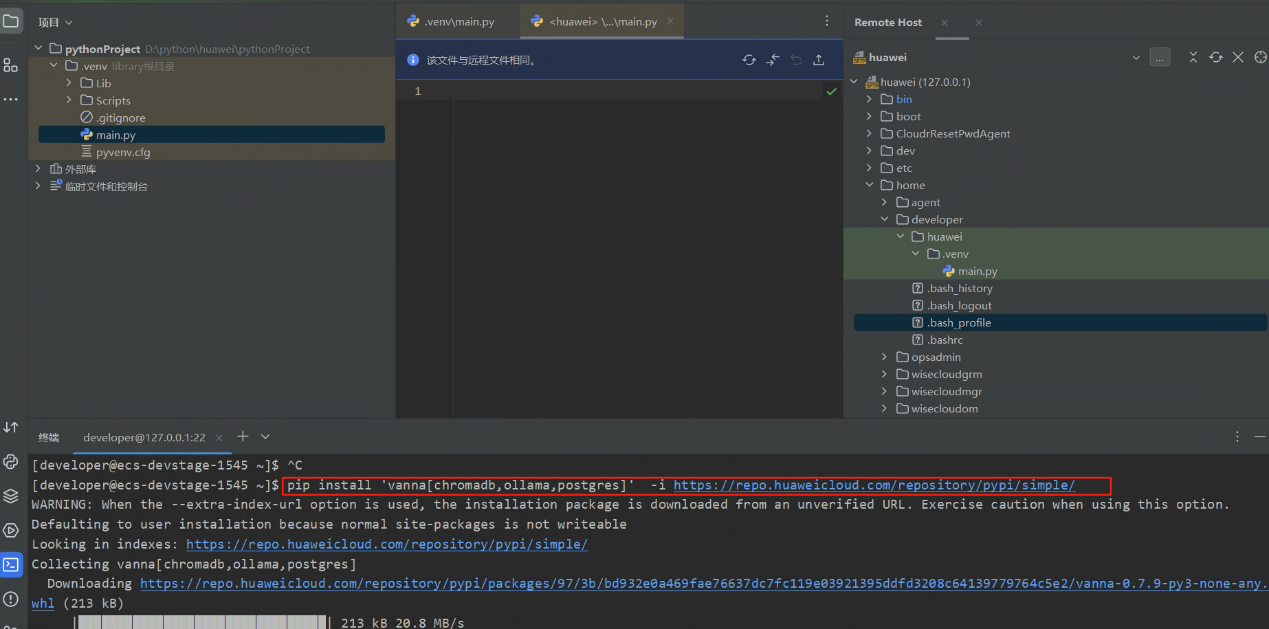Show more tool windows in left sidebar
Viewport: 1269px width, 629px height.
click(11, 100)
